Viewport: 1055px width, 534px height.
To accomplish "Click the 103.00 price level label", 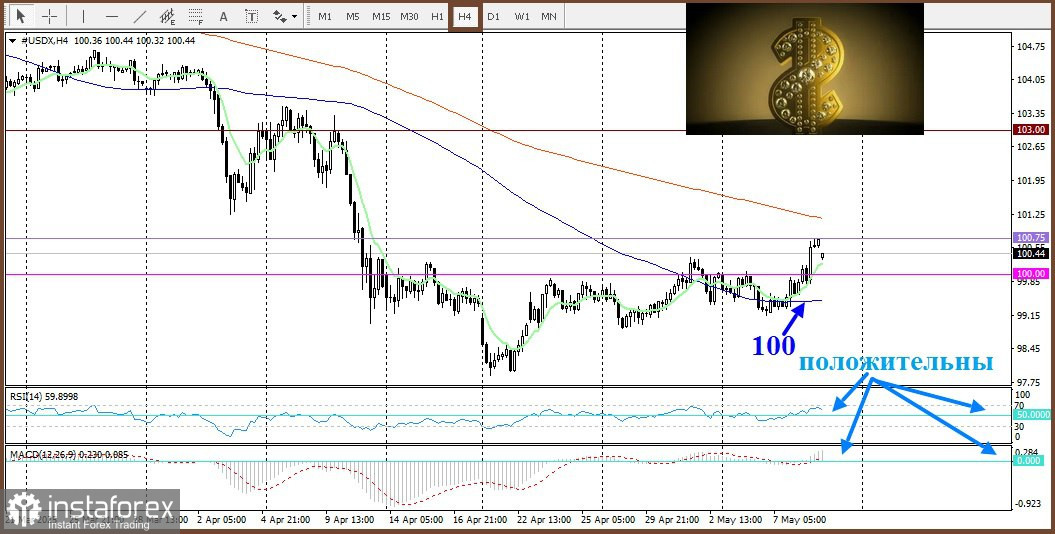I will (1031, 130).
